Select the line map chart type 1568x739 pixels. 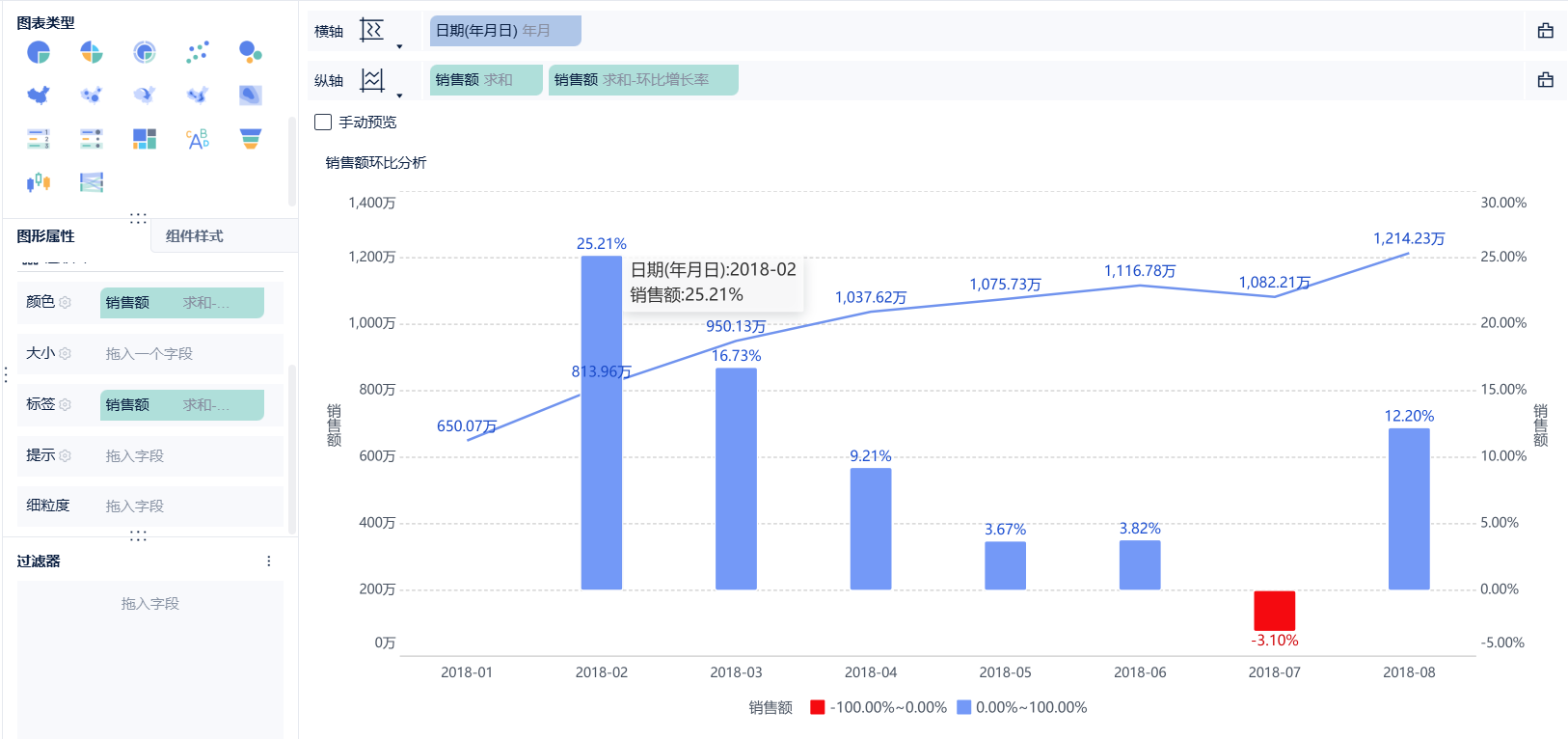[x=198, y=95]
